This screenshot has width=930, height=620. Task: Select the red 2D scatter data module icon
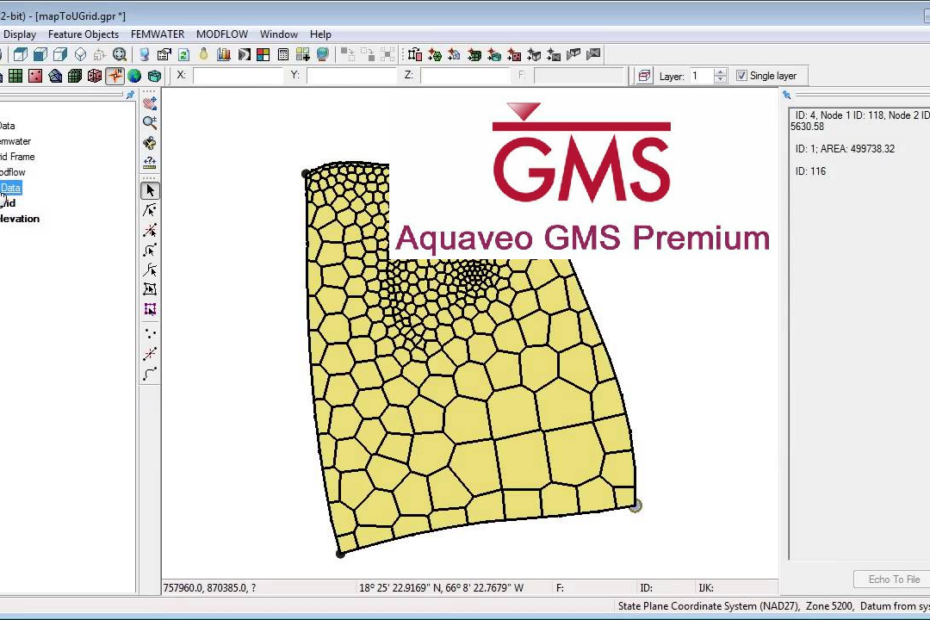[35, 76]
